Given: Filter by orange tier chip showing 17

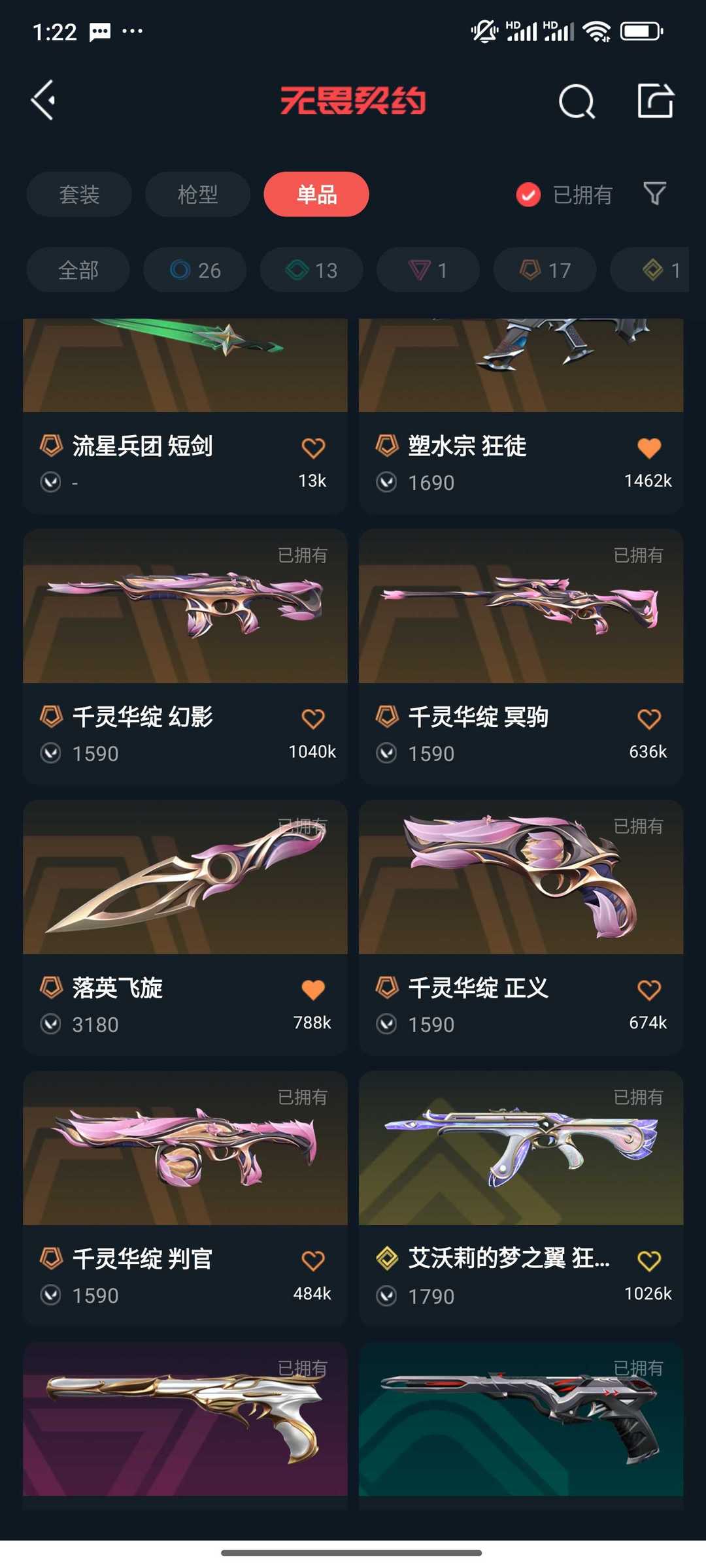Looking at the screenshot, I should tap(545, 270).
